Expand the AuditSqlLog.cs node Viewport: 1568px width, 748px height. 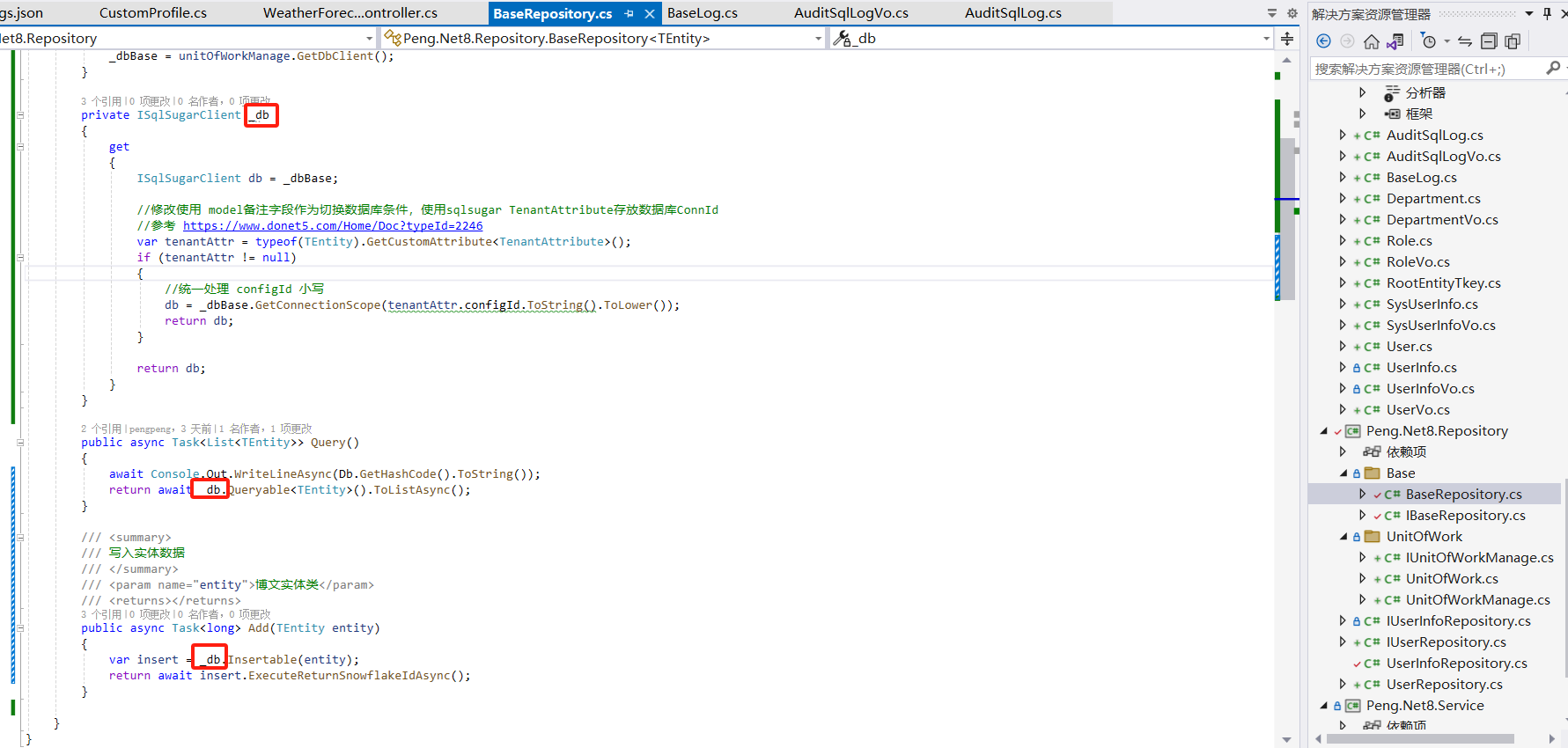pos(1343,136)
